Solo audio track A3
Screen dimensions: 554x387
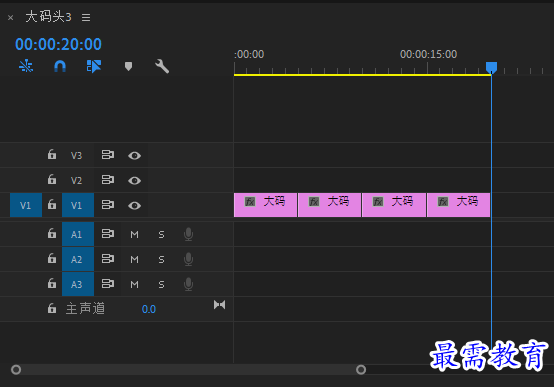coord(161,285)
